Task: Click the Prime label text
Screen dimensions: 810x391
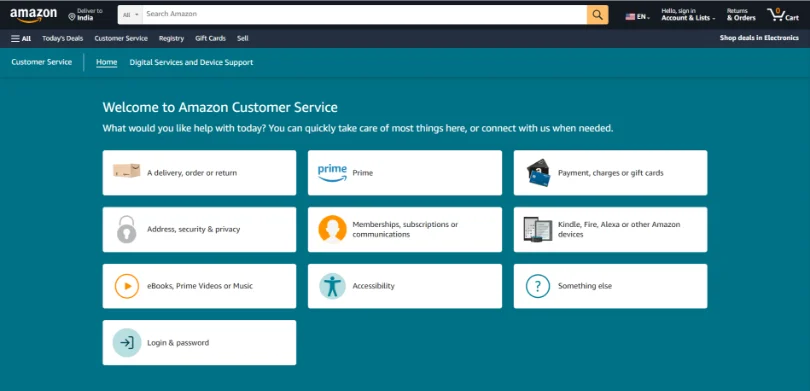Action: coord(362,173)
